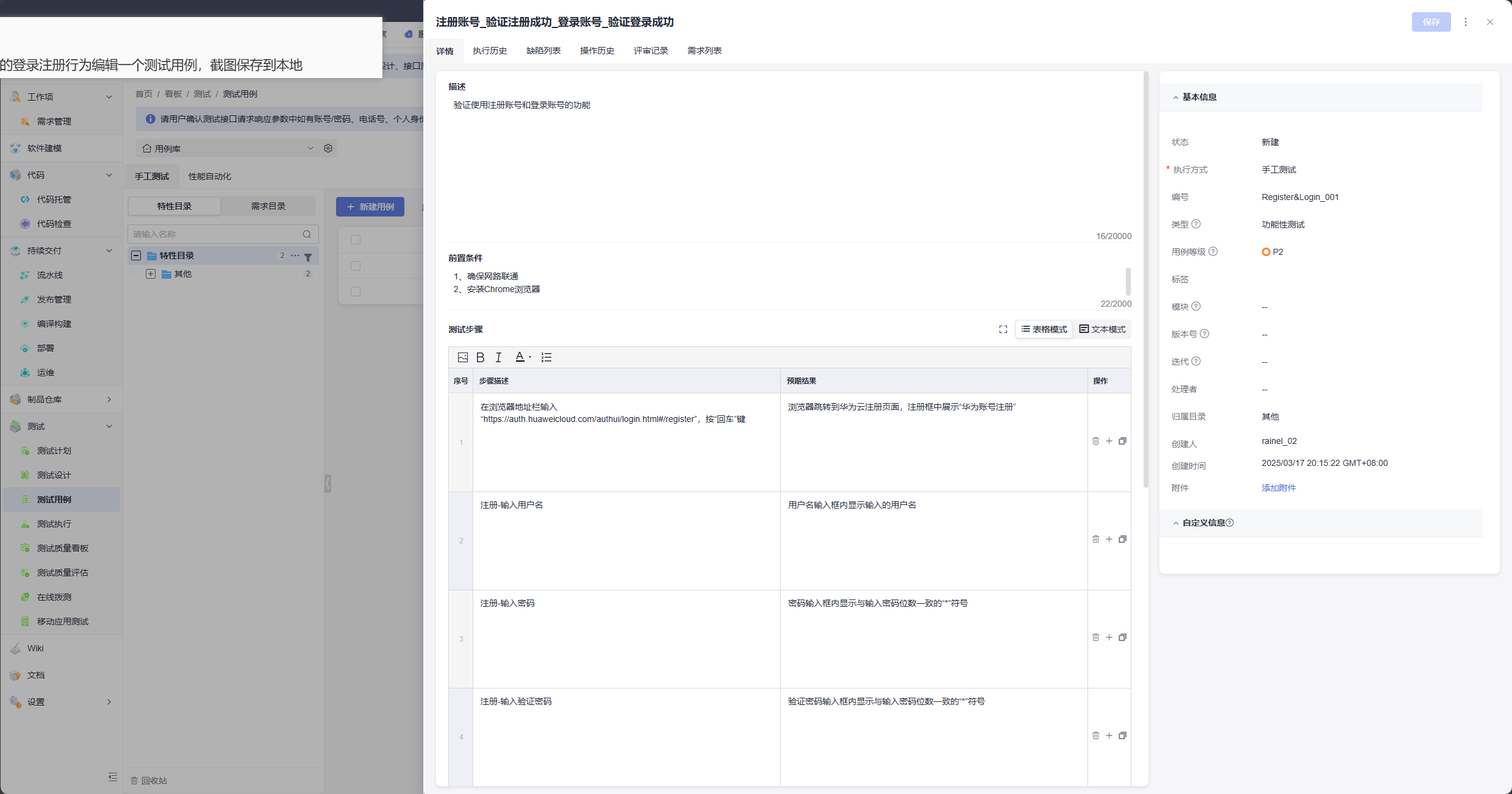Expand test steps to fullscreen

coord(1003,329)
